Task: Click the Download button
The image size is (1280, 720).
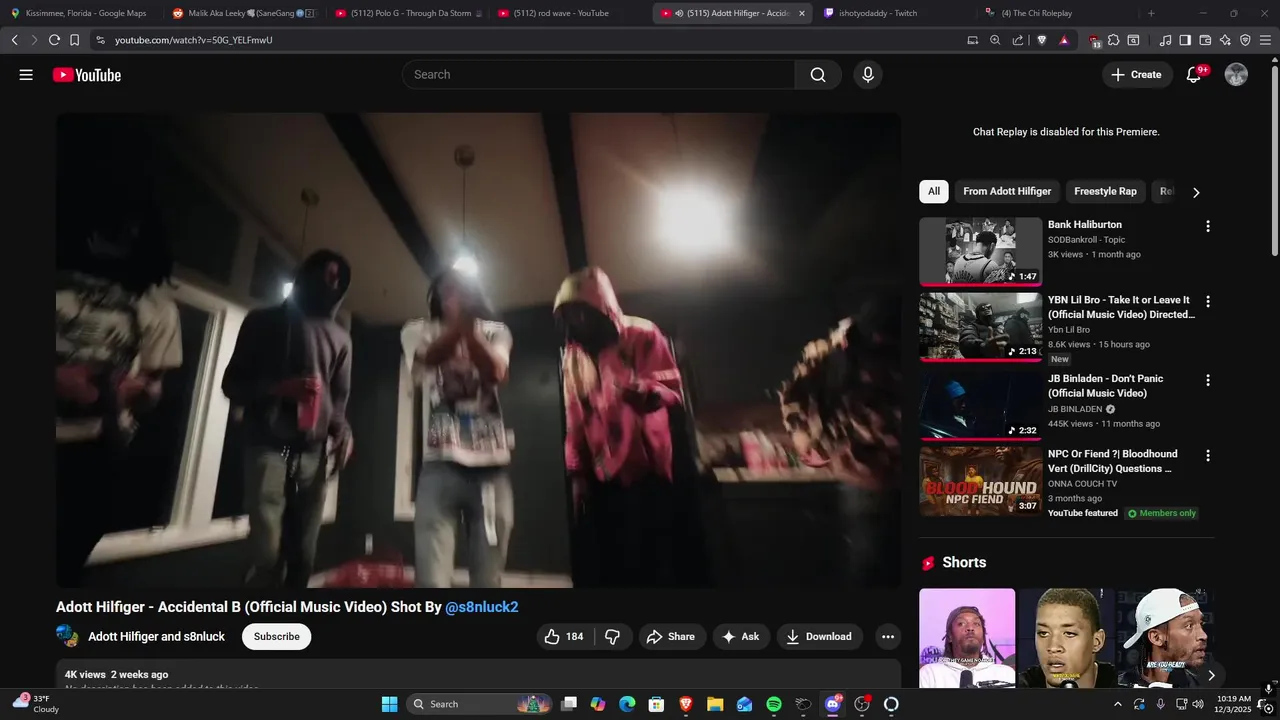Action: coord(819,637)
